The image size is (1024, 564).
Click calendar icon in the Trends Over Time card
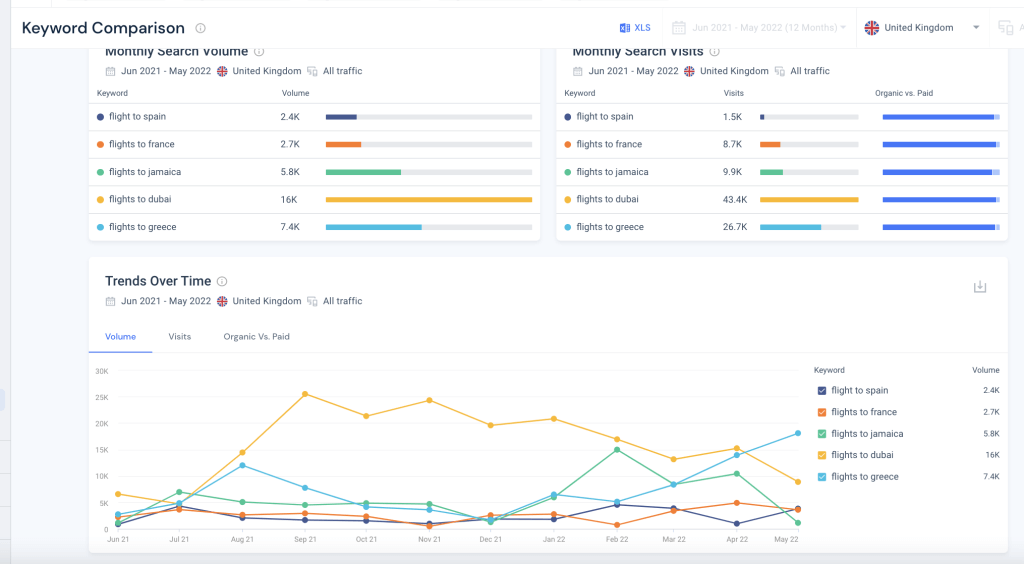coord(110,301)
